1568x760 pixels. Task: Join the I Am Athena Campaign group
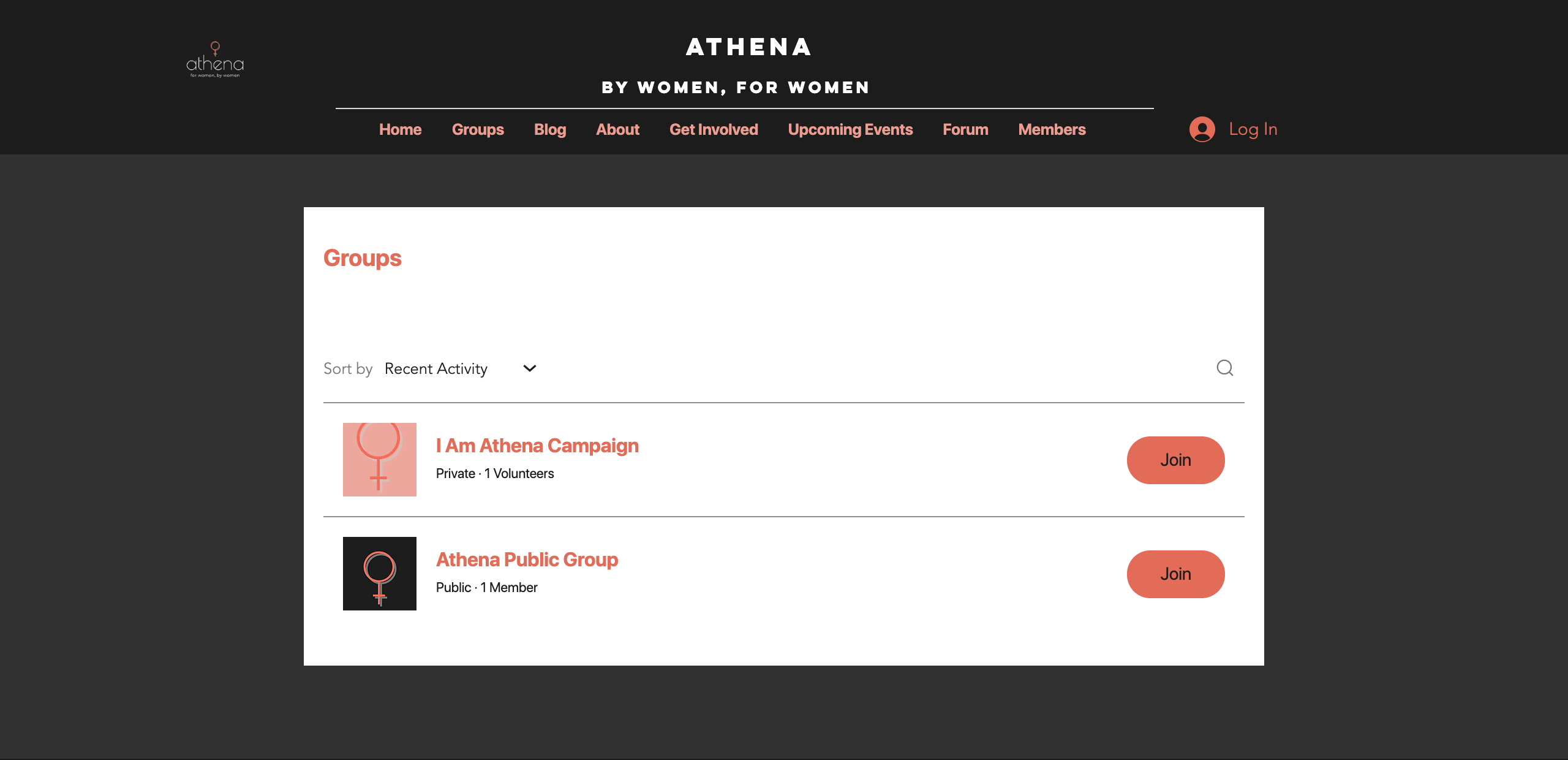(x=1175, y=460)
